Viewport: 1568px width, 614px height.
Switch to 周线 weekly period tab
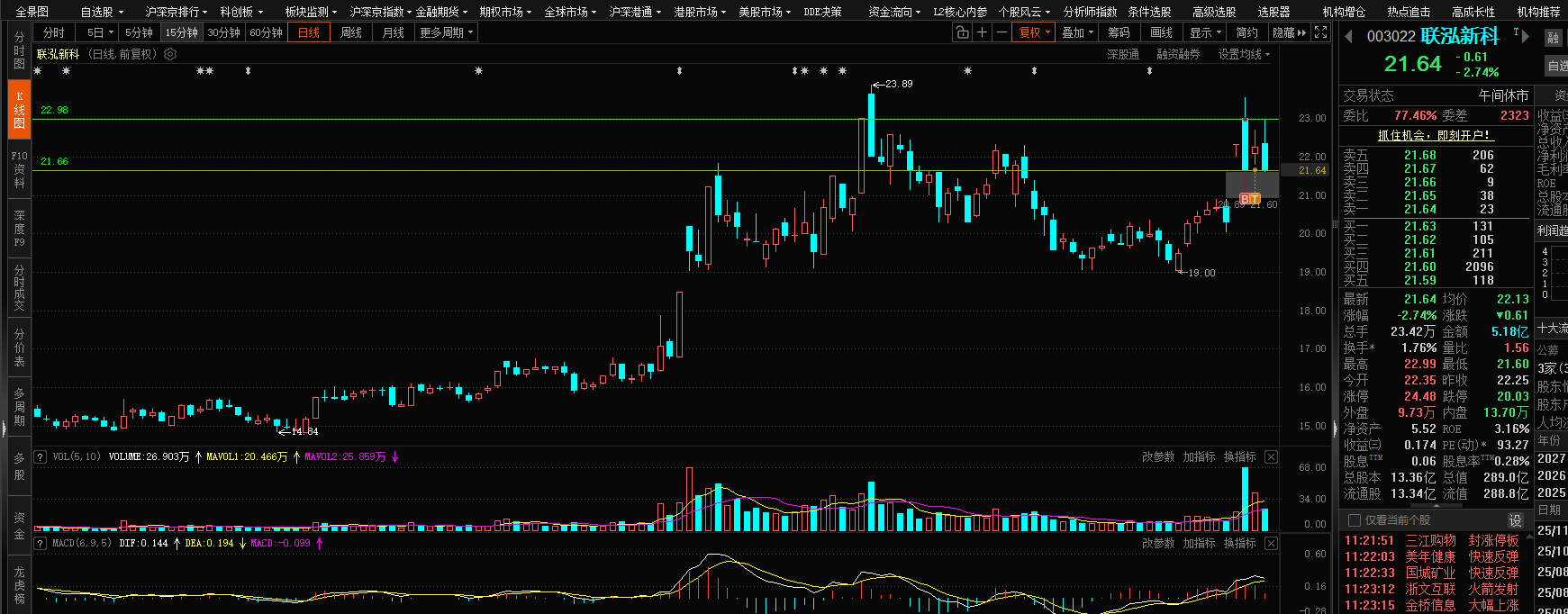coord(351,32)
